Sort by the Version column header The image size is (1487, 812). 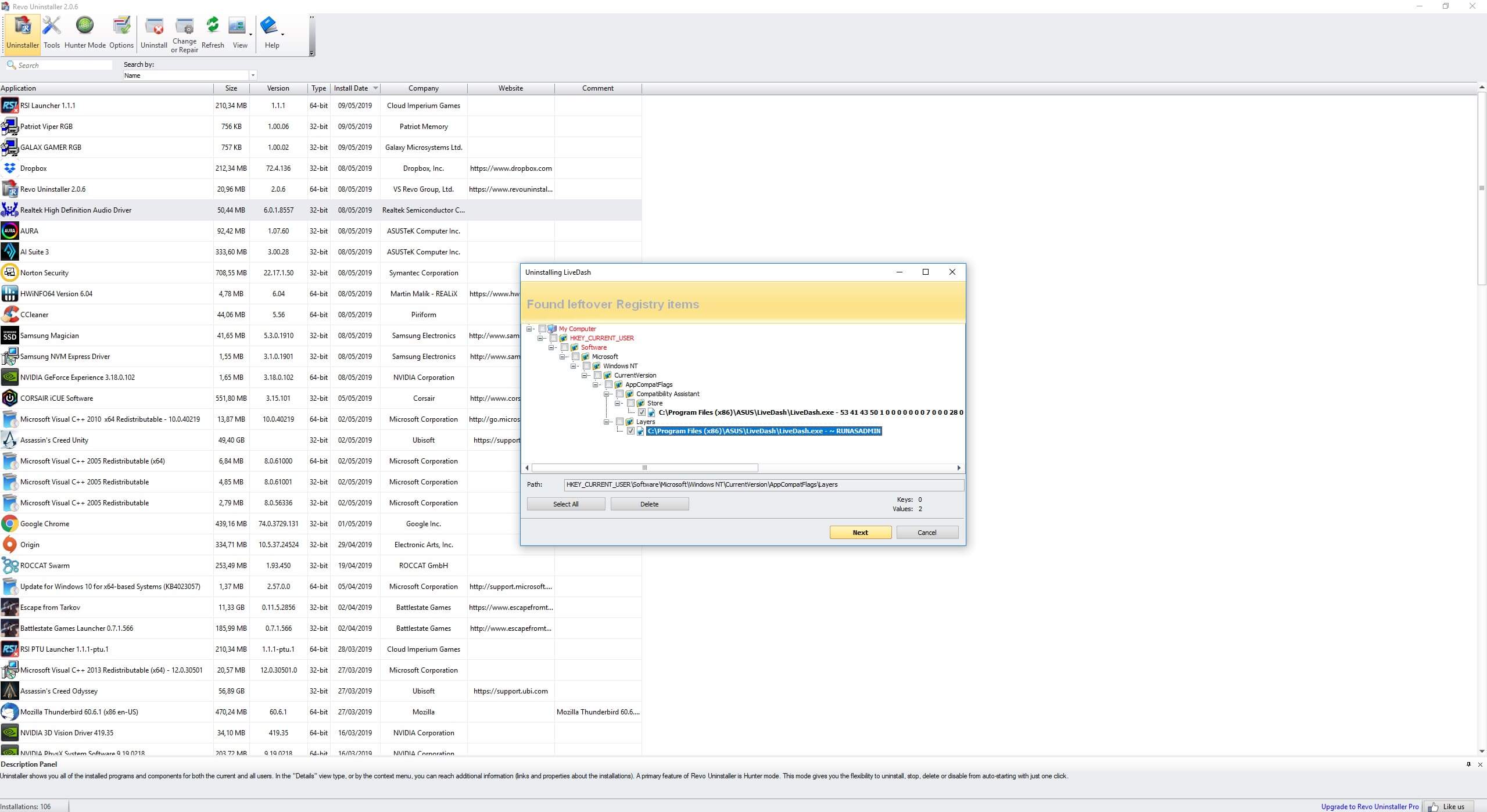[278, 88]
